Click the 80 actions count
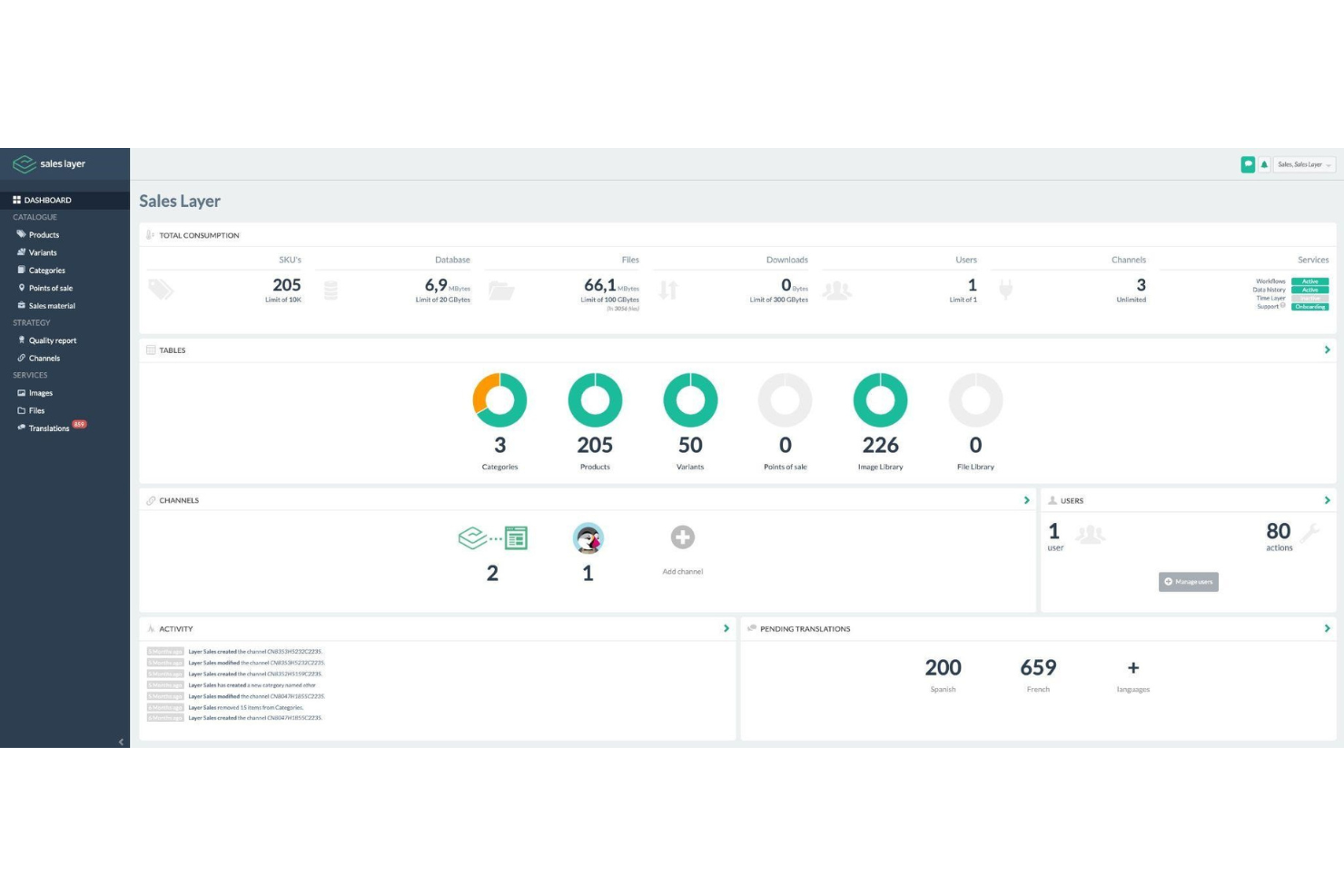 tap(1278, 531)
